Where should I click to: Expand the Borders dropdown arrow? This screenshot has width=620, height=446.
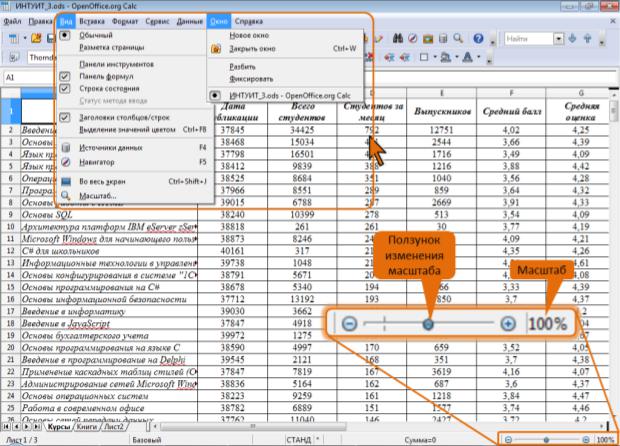click(x=435, y=57)
